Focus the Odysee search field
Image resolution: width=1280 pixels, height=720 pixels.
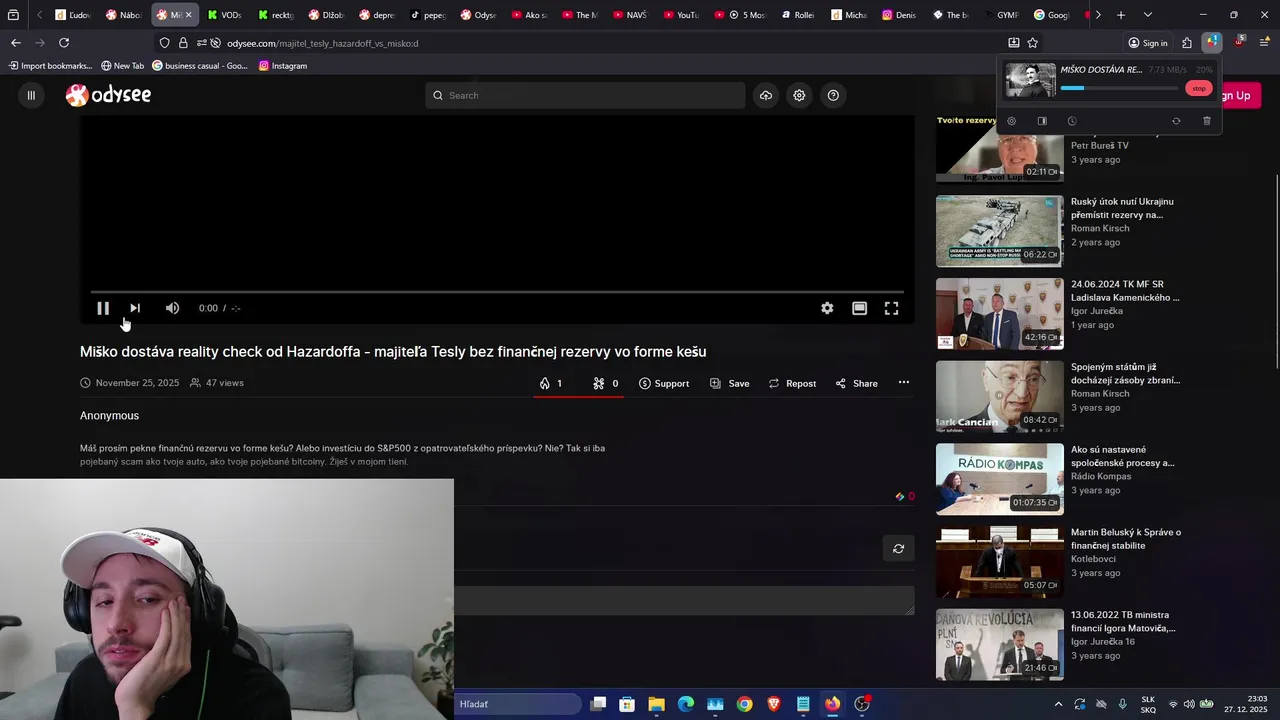(585, 95)
